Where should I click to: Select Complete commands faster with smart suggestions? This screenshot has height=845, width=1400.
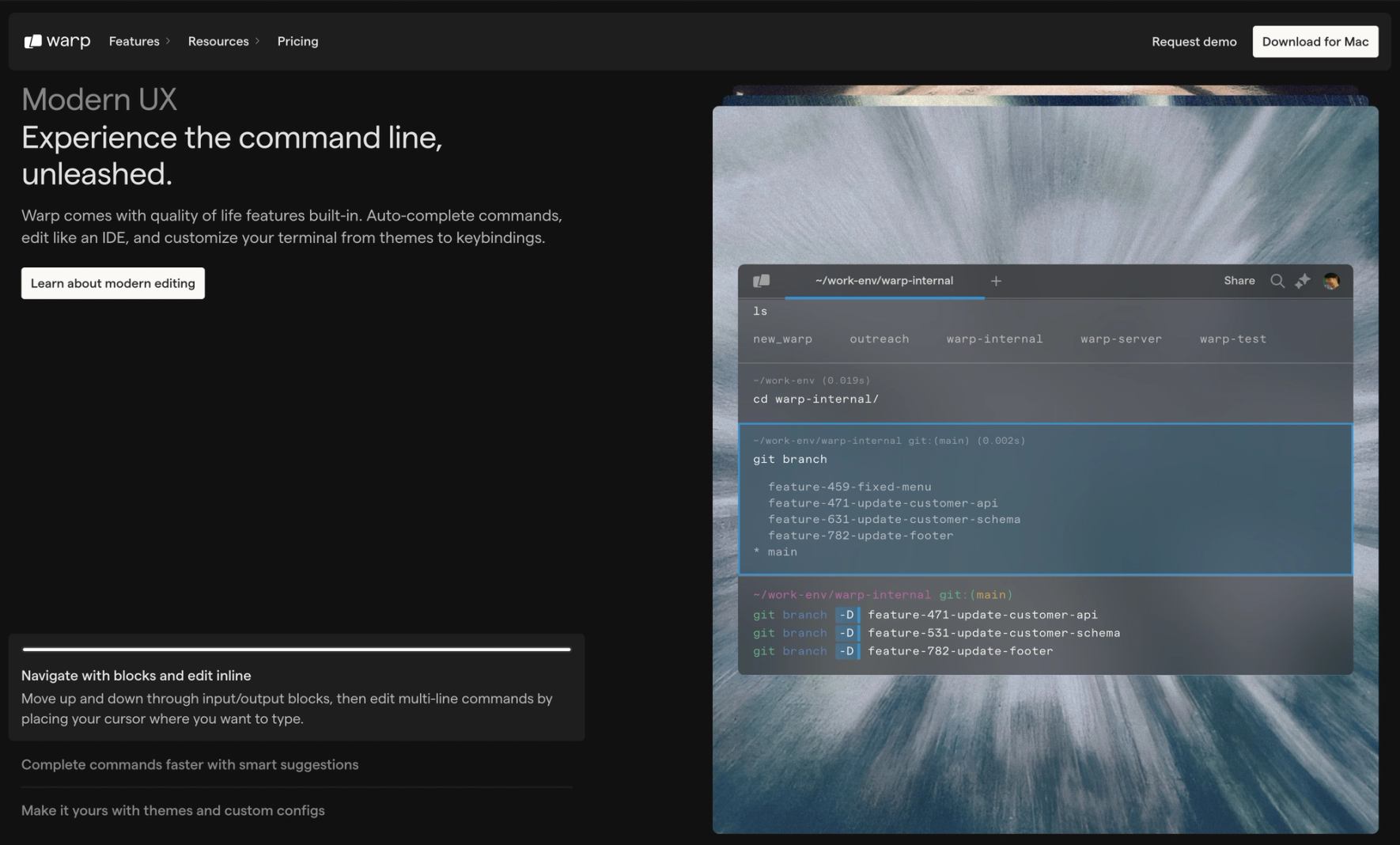click(x=190, y=764)
